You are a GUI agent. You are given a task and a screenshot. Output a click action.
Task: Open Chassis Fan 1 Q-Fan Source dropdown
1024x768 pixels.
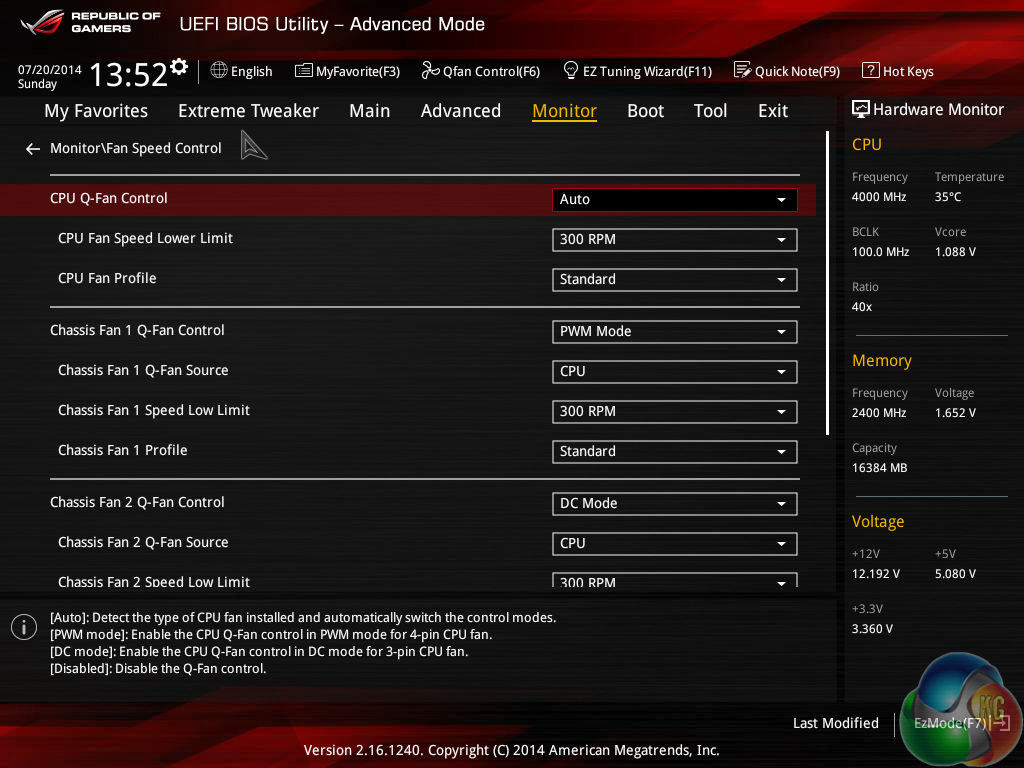coord(675,372)
